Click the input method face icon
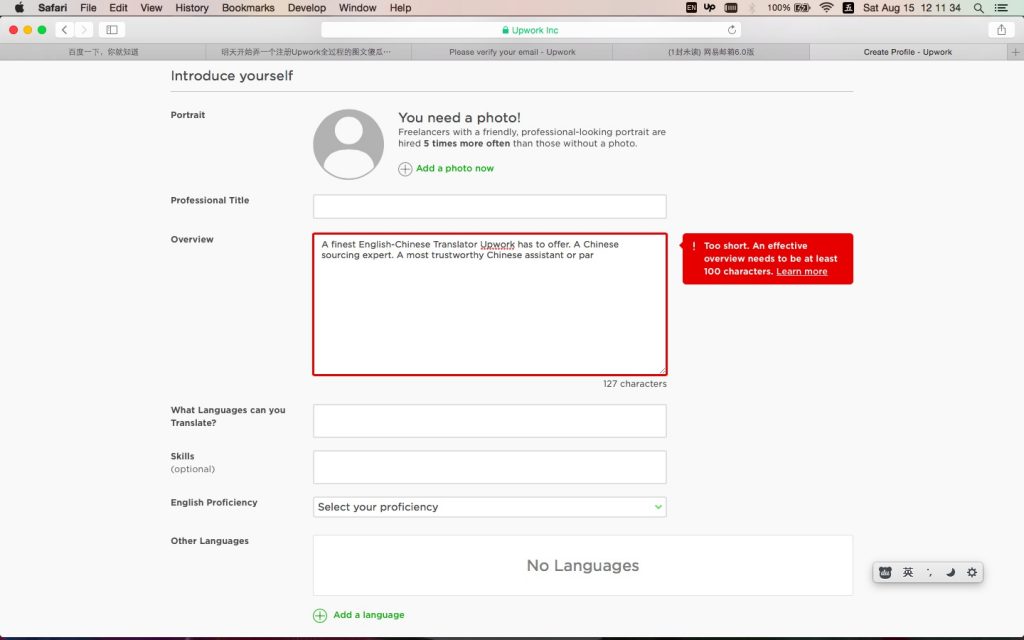 (x=885, y=572)
